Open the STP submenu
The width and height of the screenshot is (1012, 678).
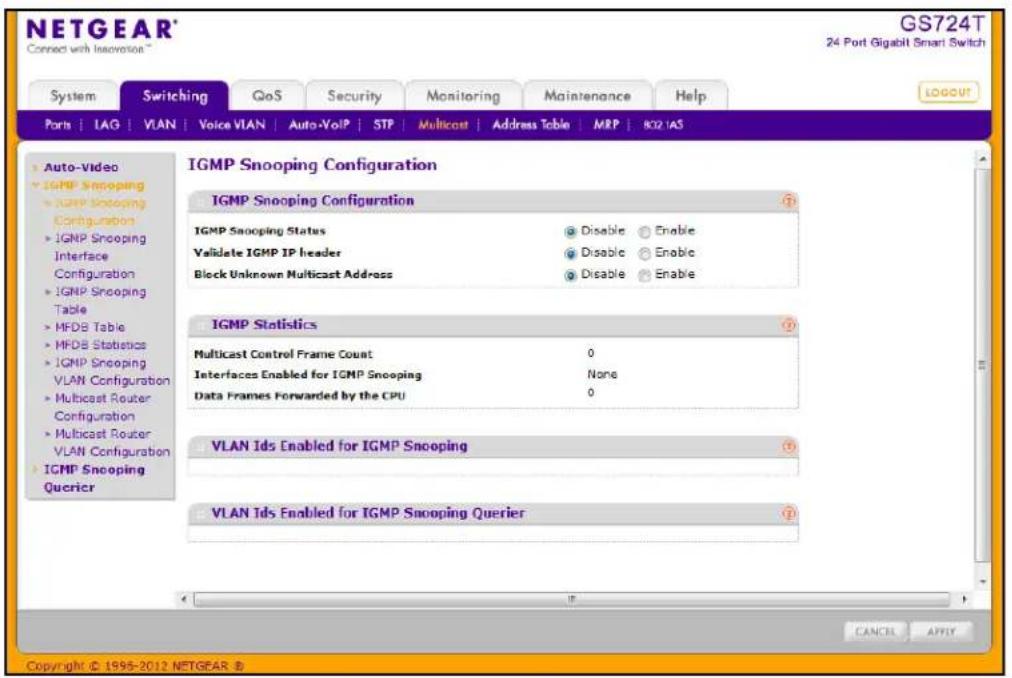(383, 125)
